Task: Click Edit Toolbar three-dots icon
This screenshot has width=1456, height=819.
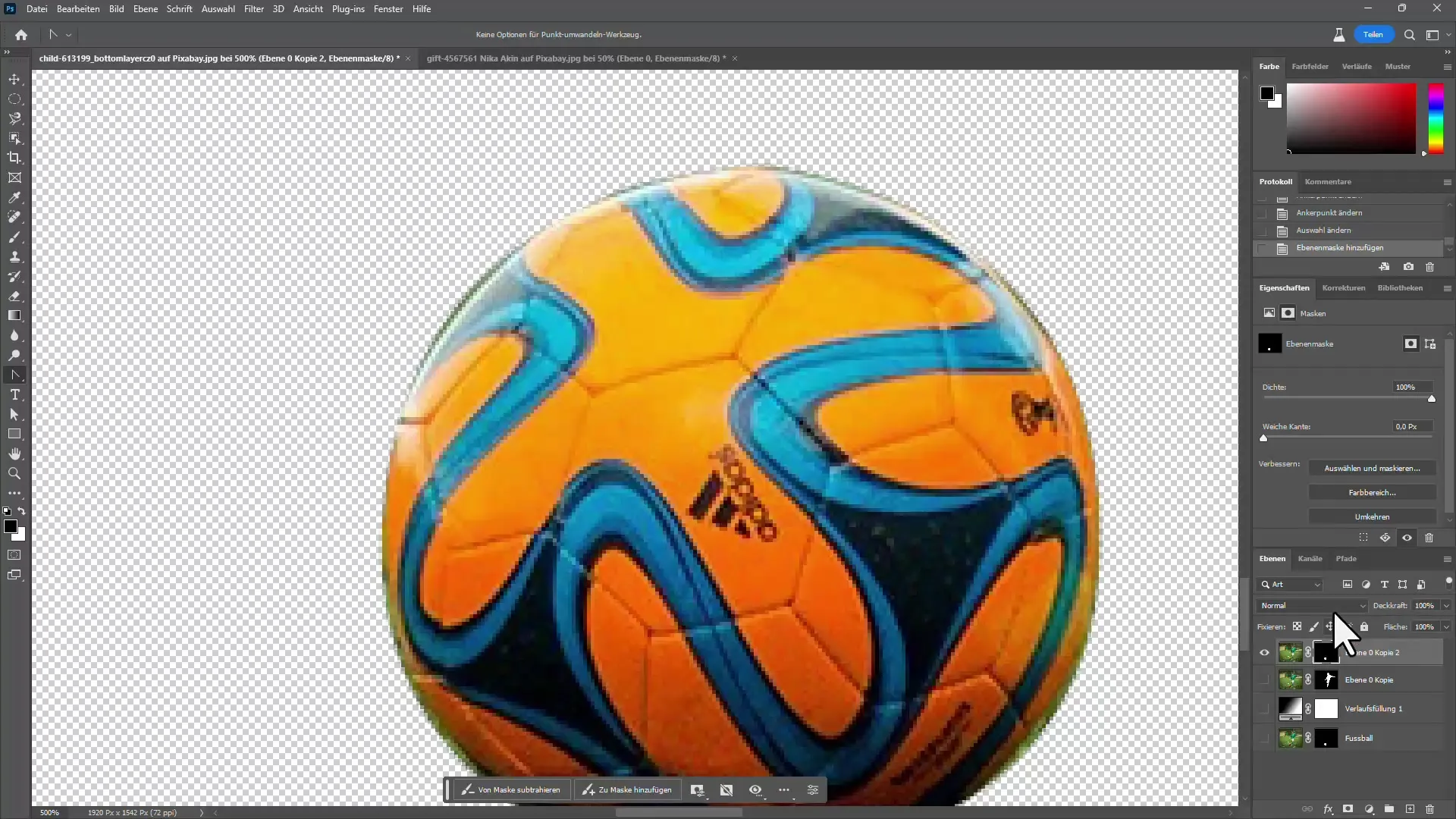Action: [x=14, y=493]
